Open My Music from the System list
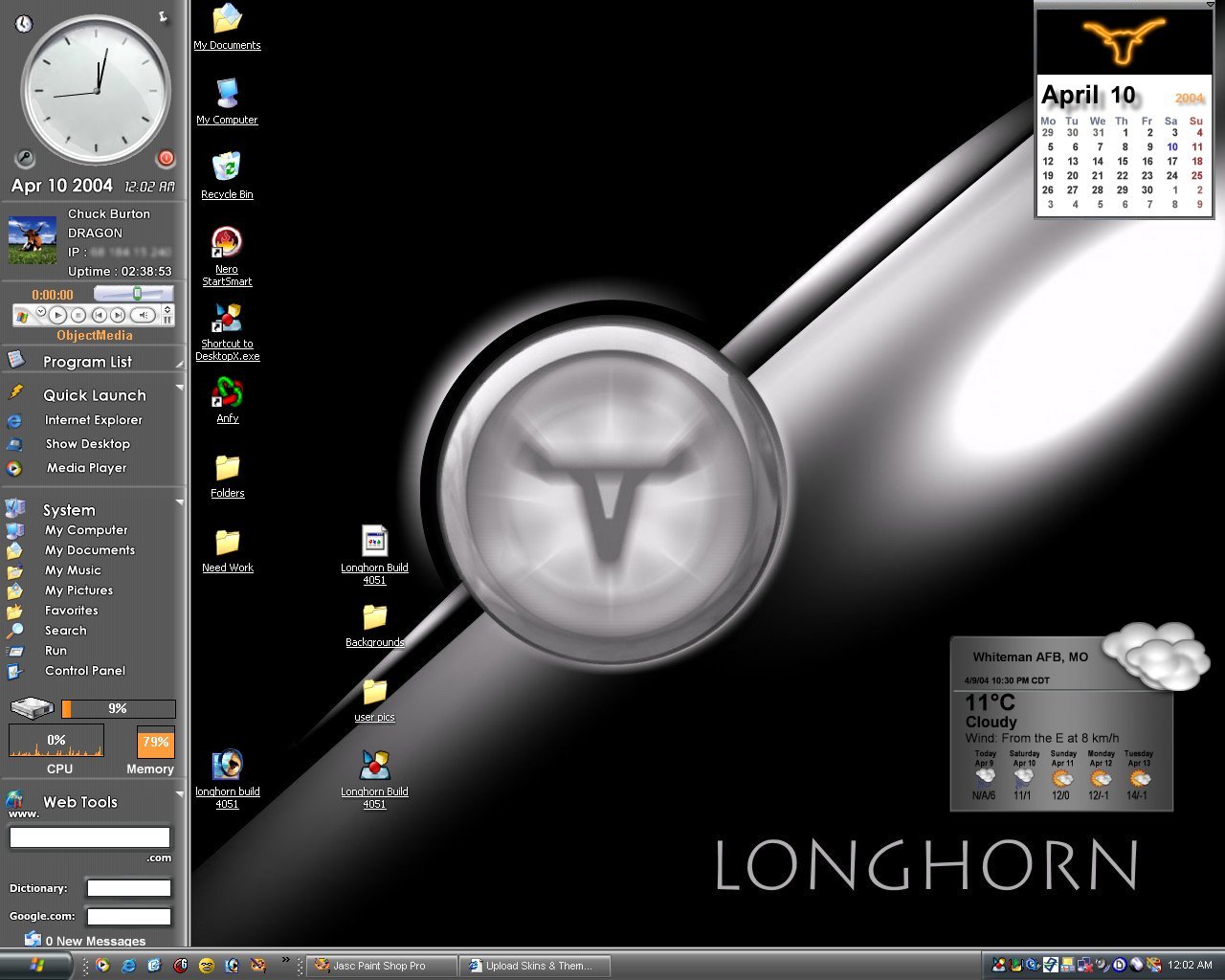 (x=73, y=570)
